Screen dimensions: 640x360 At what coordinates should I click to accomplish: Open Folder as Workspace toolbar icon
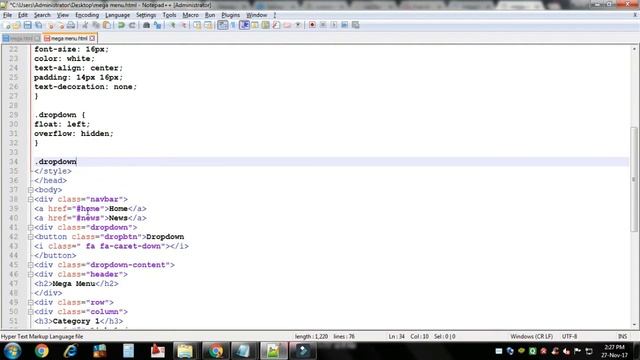(287, 25)
